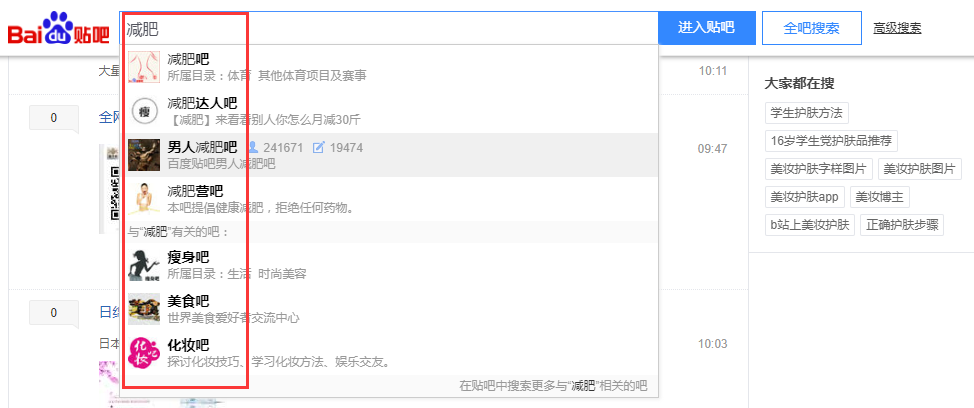The image size is (974, 408).
Task: Click the description 百度贴吧男人减肥吧
Action: [221, 164]
